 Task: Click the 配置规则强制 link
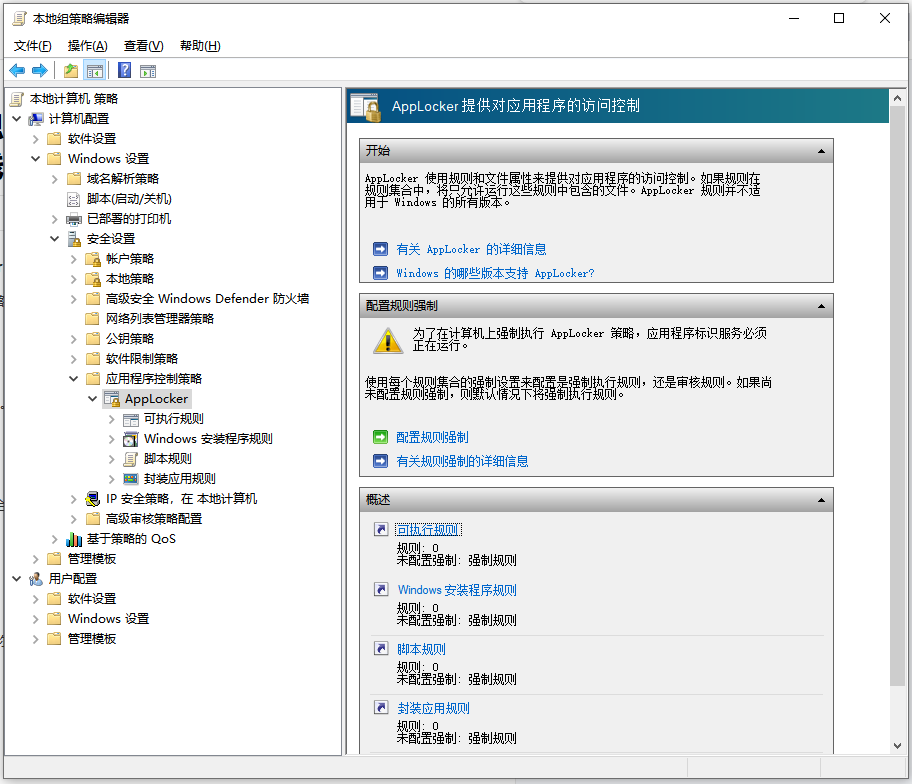pos(432,437)
